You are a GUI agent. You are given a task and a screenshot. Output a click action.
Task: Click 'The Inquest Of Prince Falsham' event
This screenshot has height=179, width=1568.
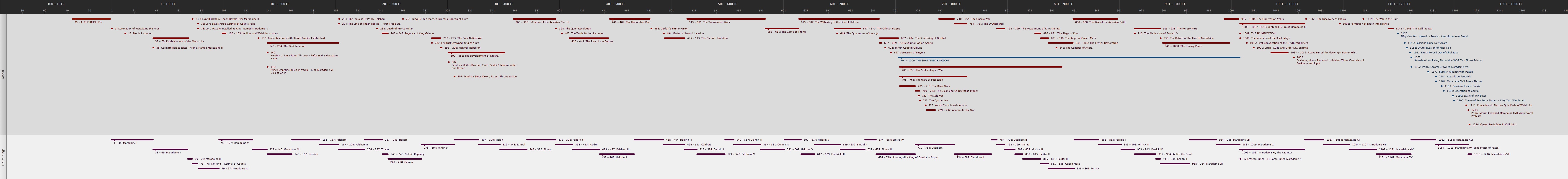point(363,19)
